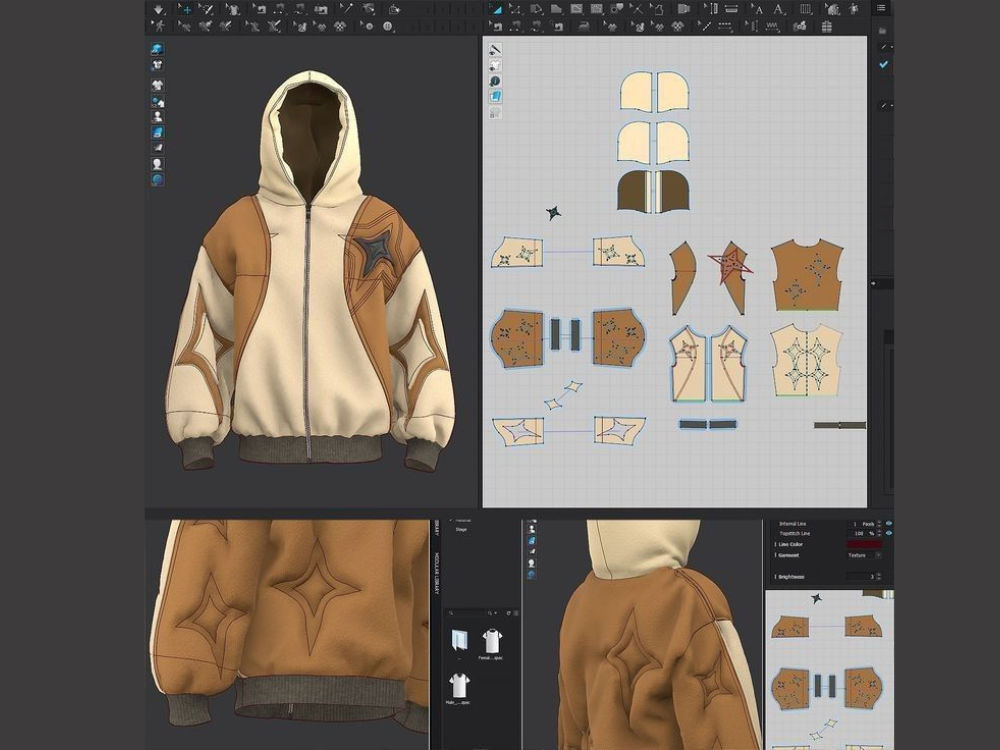Viewport: 1000px width, 750px height.
Task: Toggle the white T-shirt display icon below it
Action: [157, 64]
